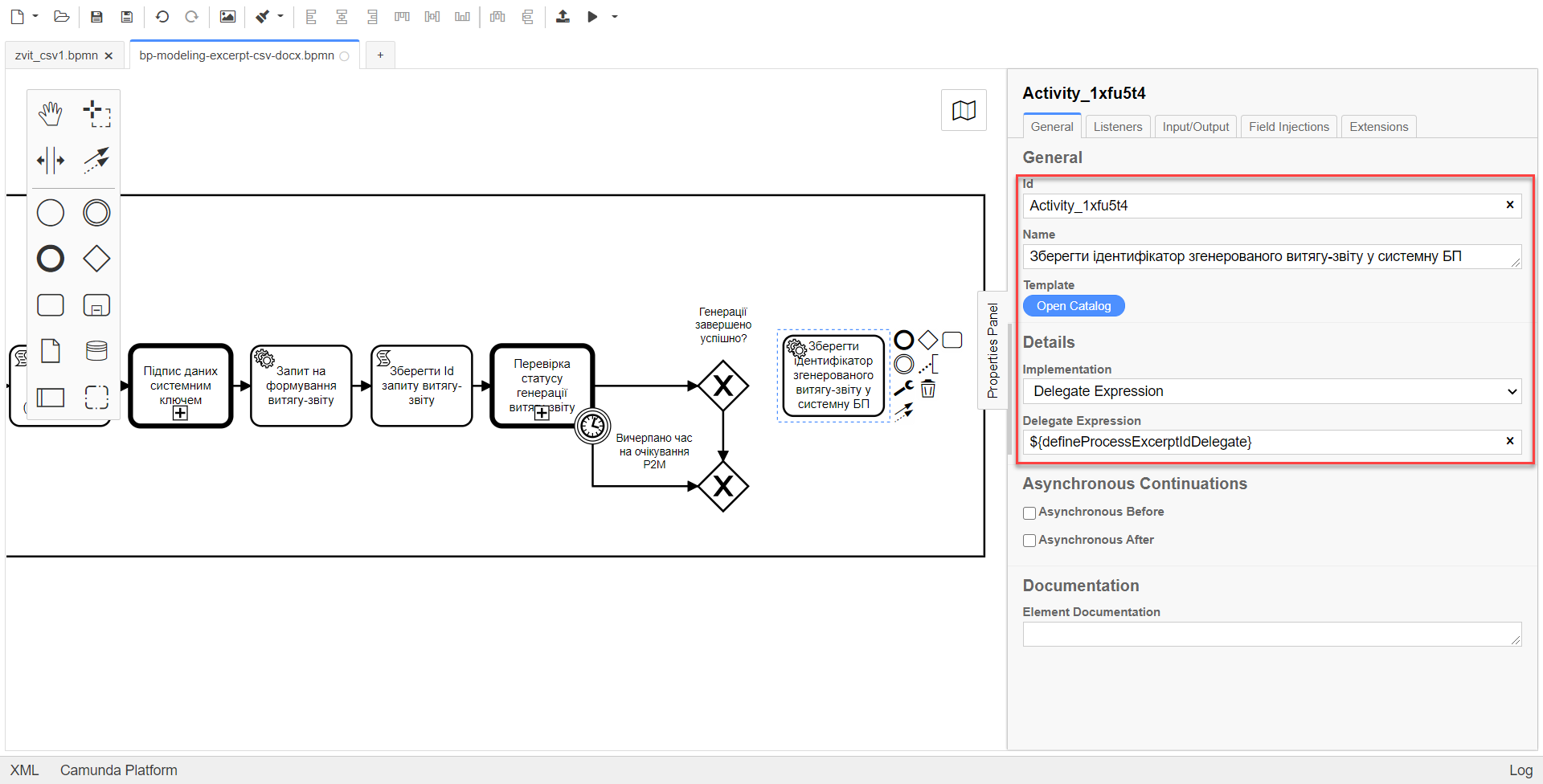Viewport: 1543px width, 784px height.
Task: Deploy the current diagram
Action: pos(563,16)
